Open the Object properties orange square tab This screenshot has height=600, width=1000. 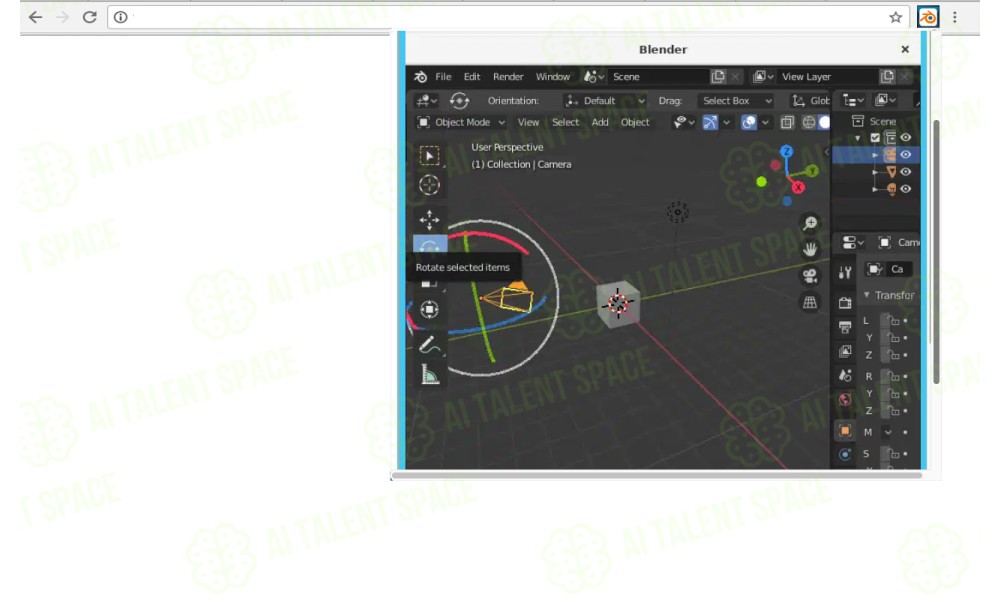845,430
